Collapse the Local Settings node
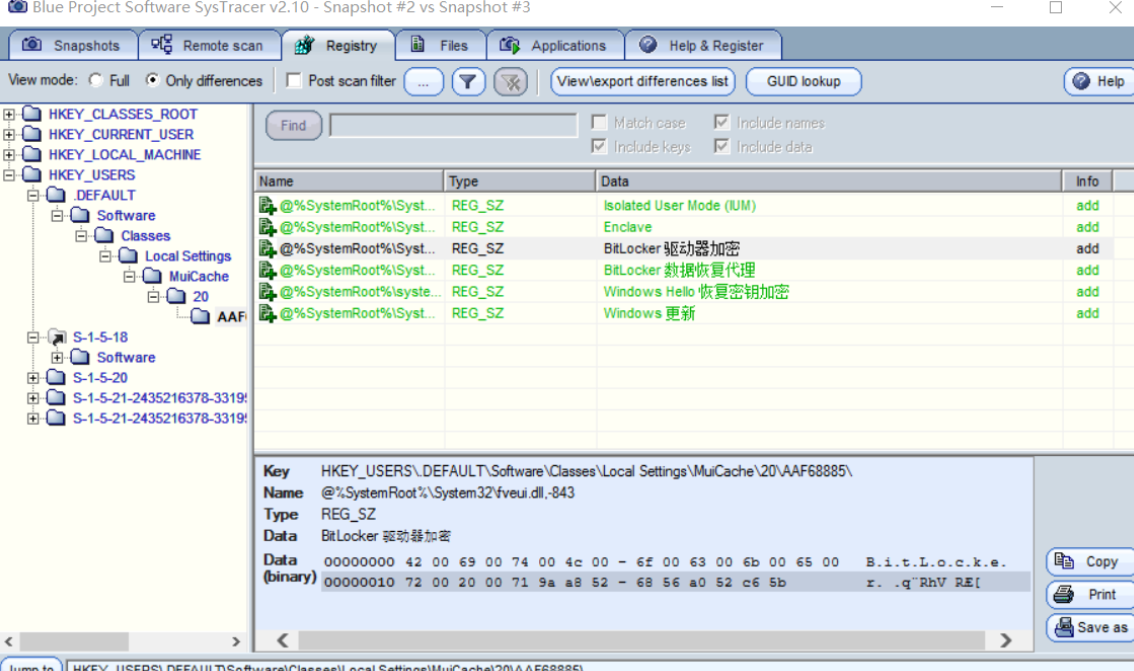1134x671 pixels. point(105,256)
